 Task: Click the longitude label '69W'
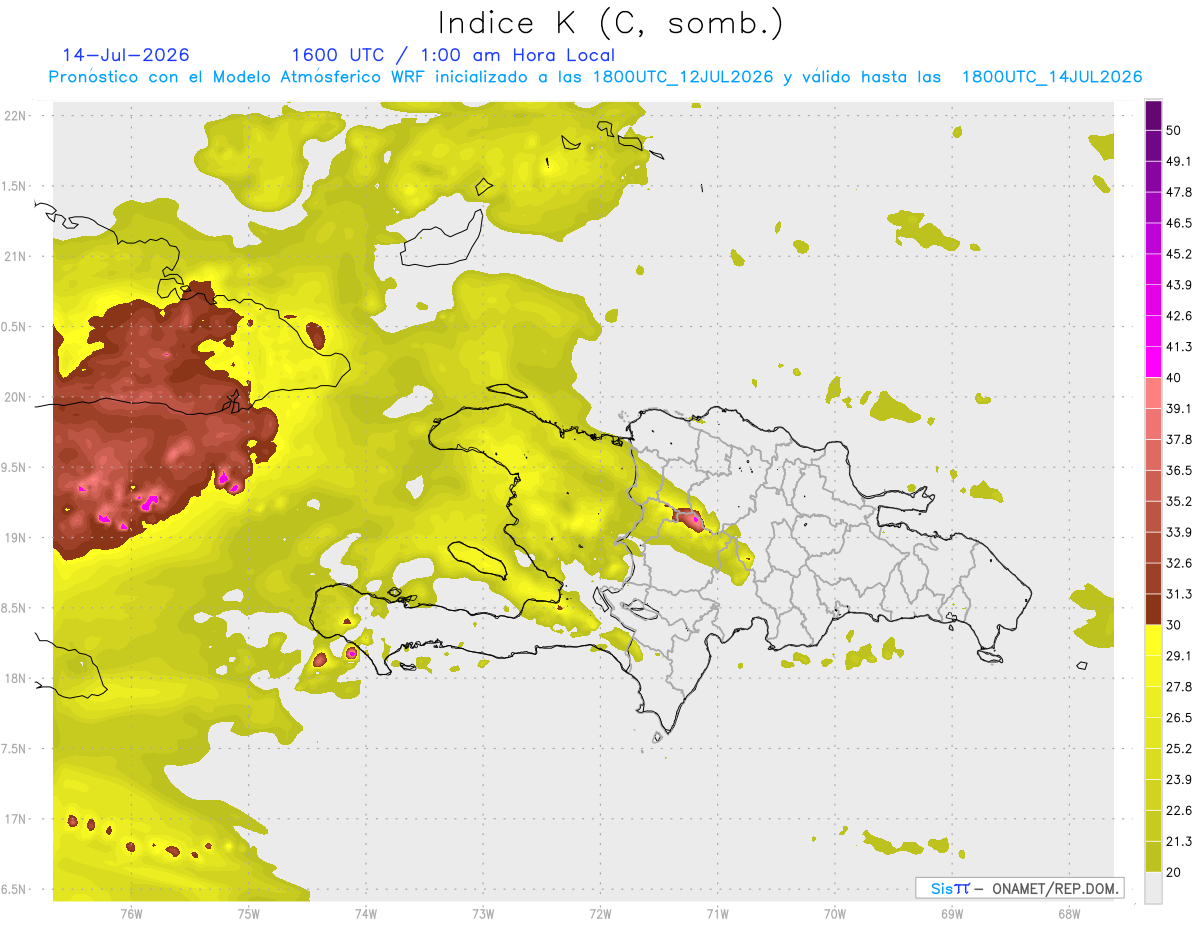[x=952, y=914]
